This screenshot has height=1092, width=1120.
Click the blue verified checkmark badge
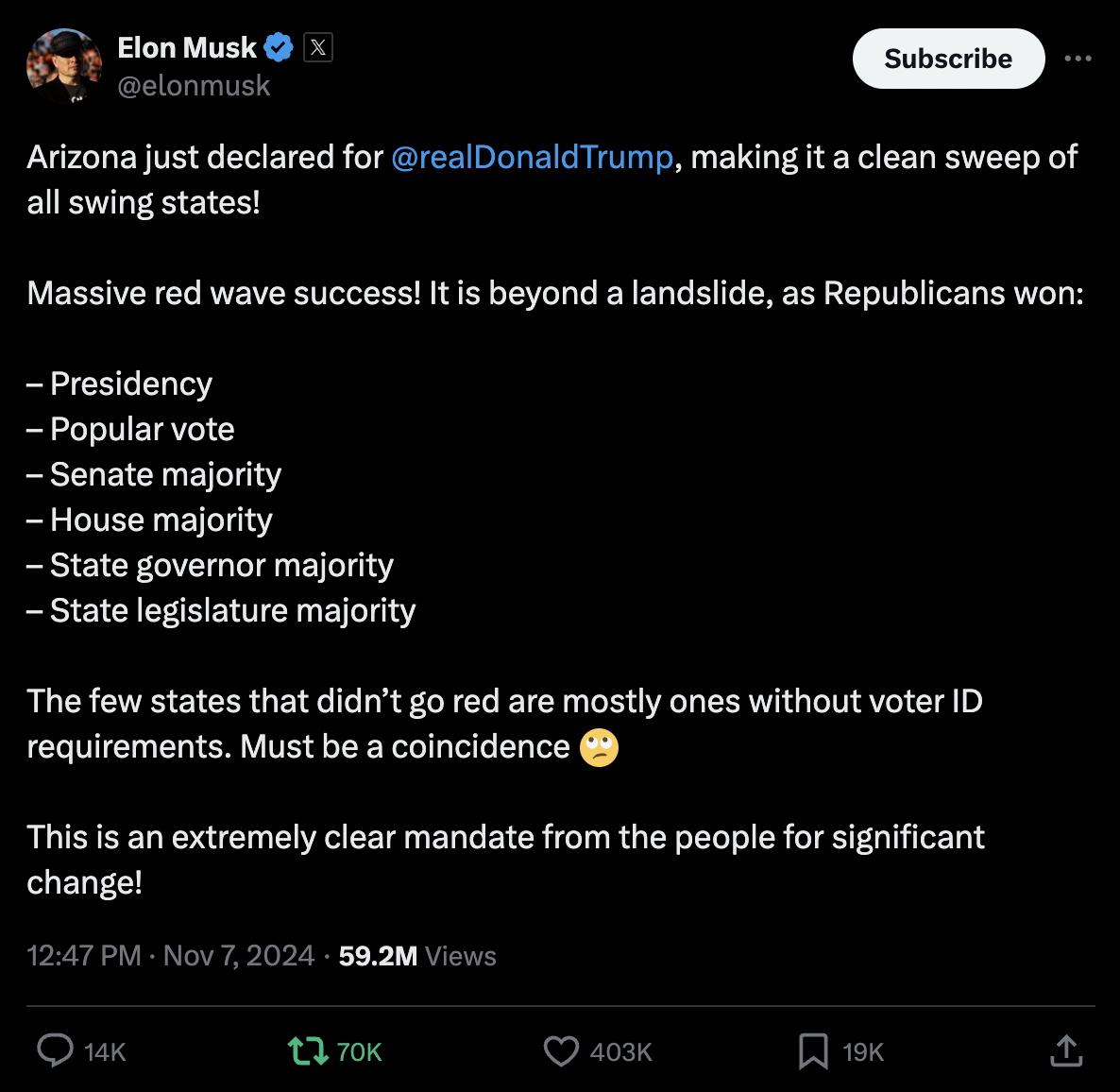pos(279,47)
